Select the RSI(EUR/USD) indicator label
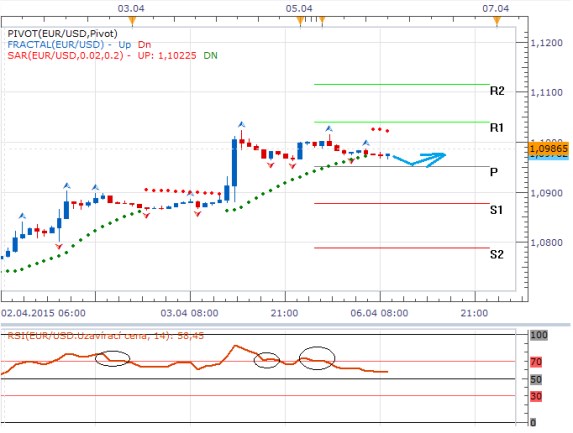This screenshot has height=433, width=573. pos(105,335)
